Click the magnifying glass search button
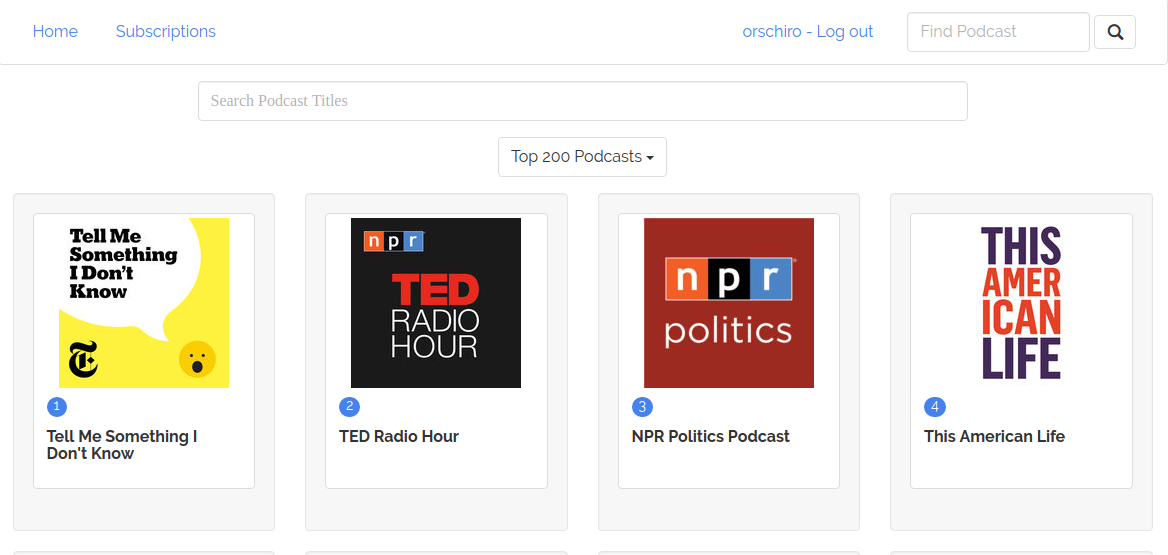The image size is (1168, 555). pyautogui.click(x=1114, y=32)
